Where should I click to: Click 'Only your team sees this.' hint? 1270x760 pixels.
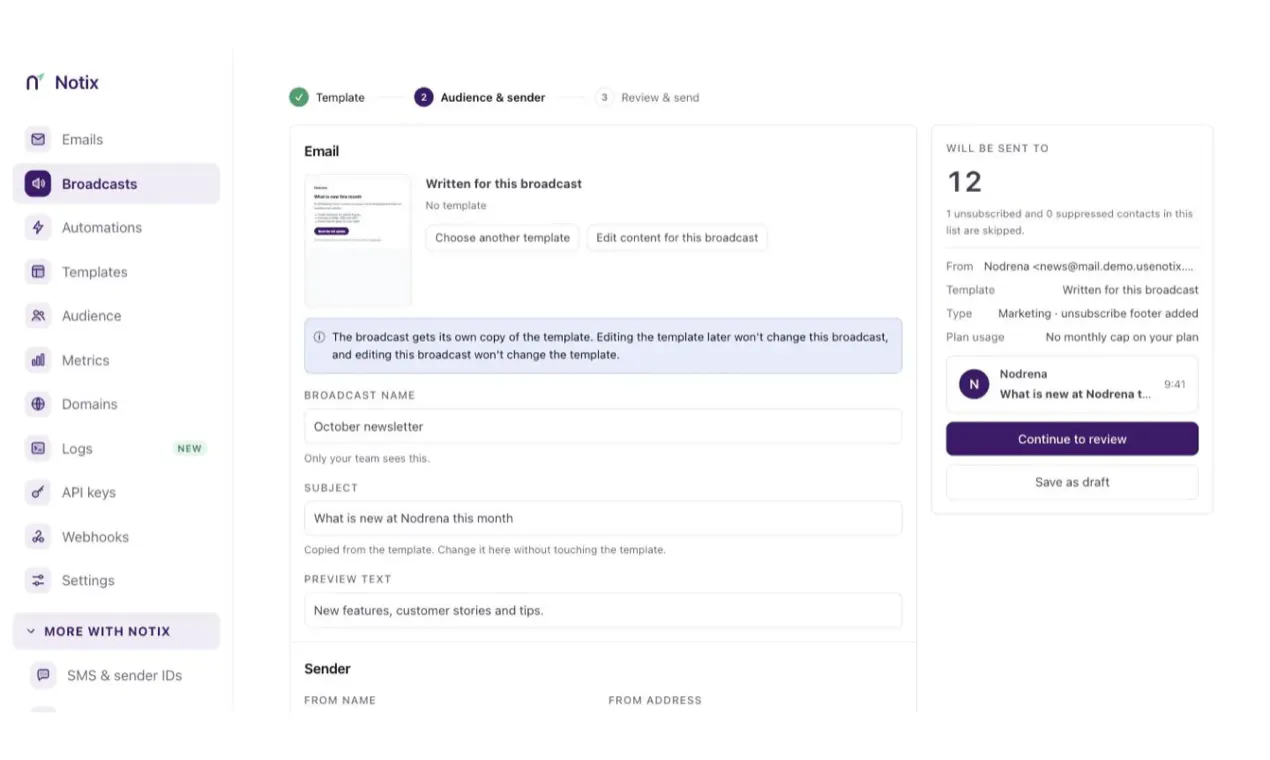[367, 459]
